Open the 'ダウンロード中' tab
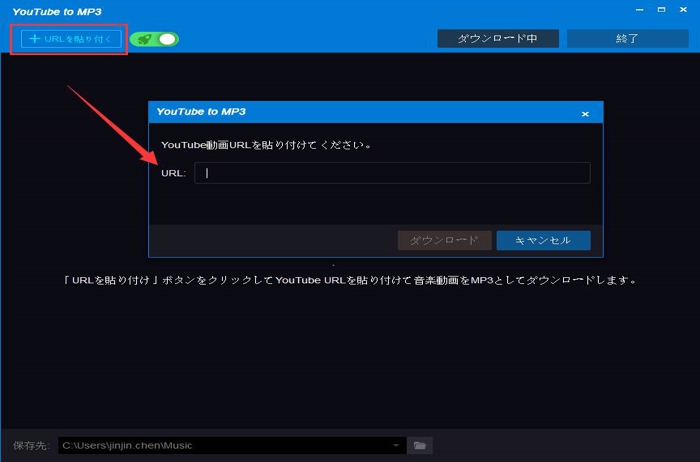The image size is (700, 462). (x=498, y=39)
